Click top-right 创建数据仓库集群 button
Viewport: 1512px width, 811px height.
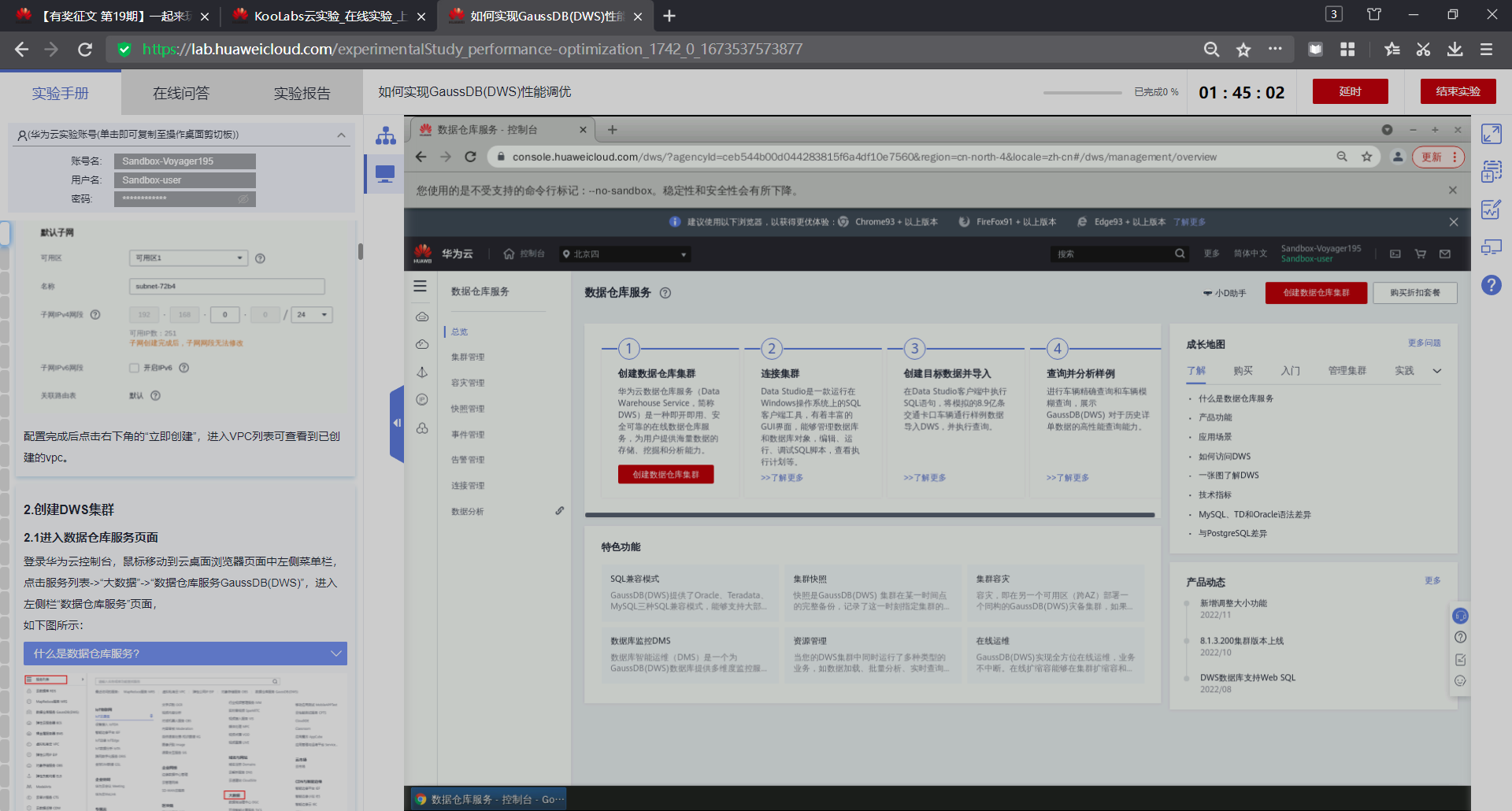1316,293
